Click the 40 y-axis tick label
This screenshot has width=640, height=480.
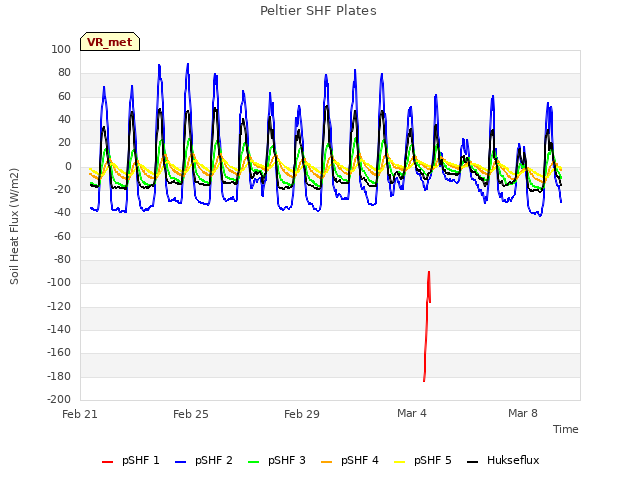point(64,120)
